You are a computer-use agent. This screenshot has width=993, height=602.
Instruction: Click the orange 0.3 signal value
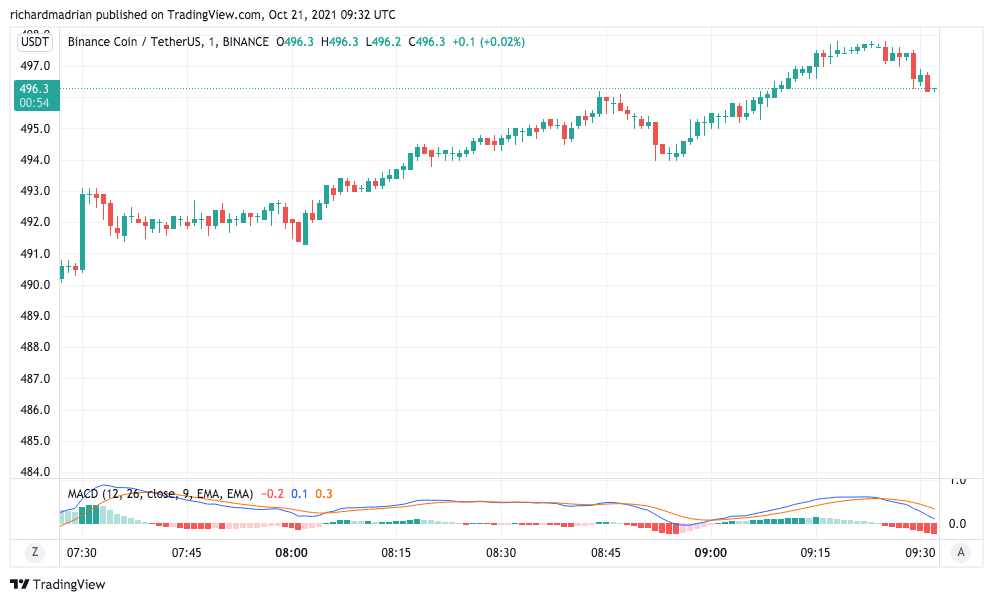[x=324, y=494]
